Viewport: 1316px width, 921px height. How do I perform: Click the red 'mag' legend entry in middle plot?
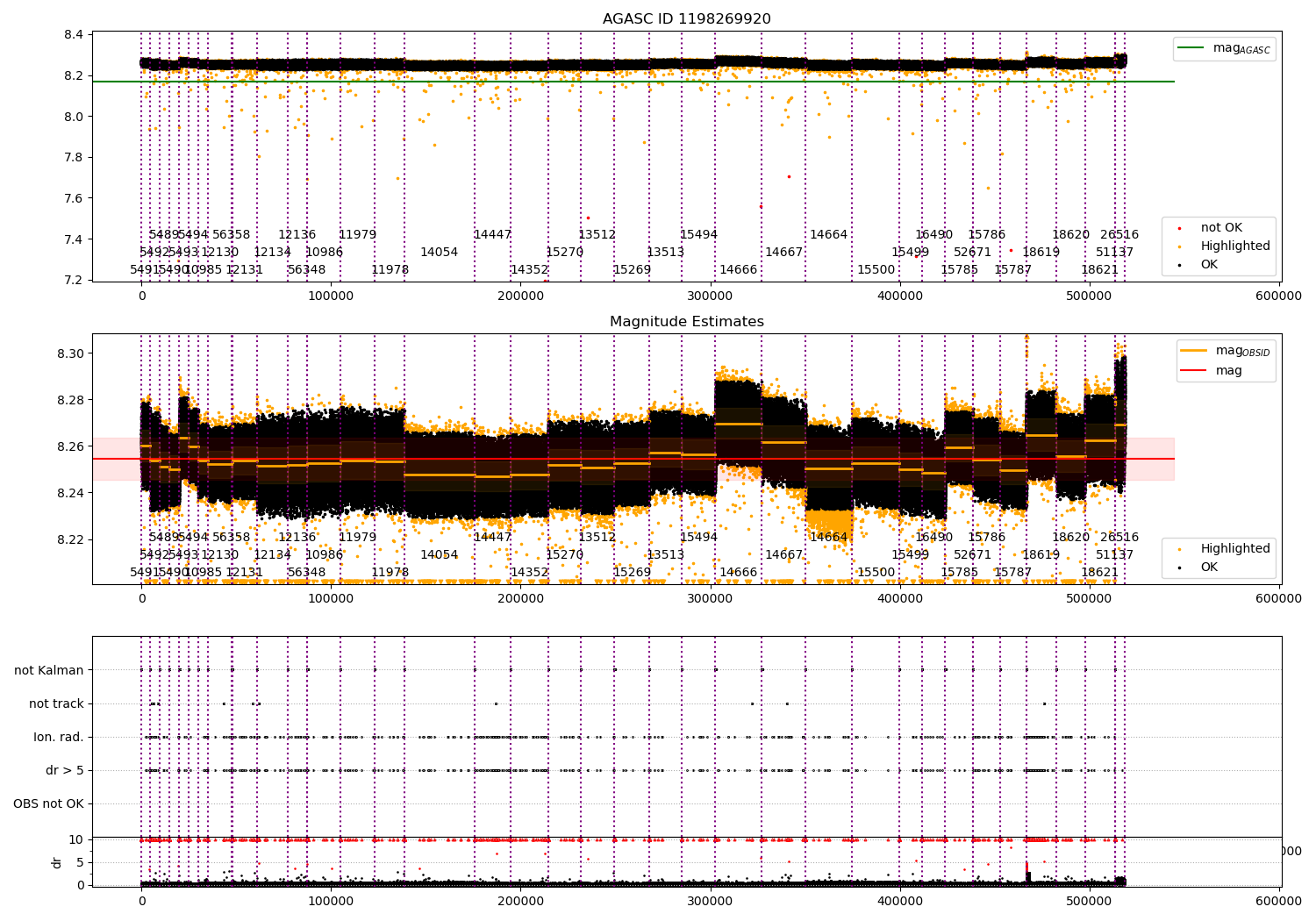point(1212,370)
